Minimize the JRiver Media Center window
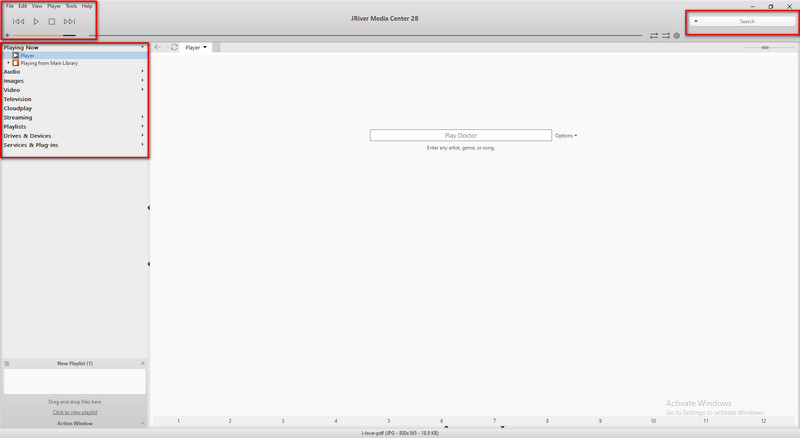 [x=753, y=7]
